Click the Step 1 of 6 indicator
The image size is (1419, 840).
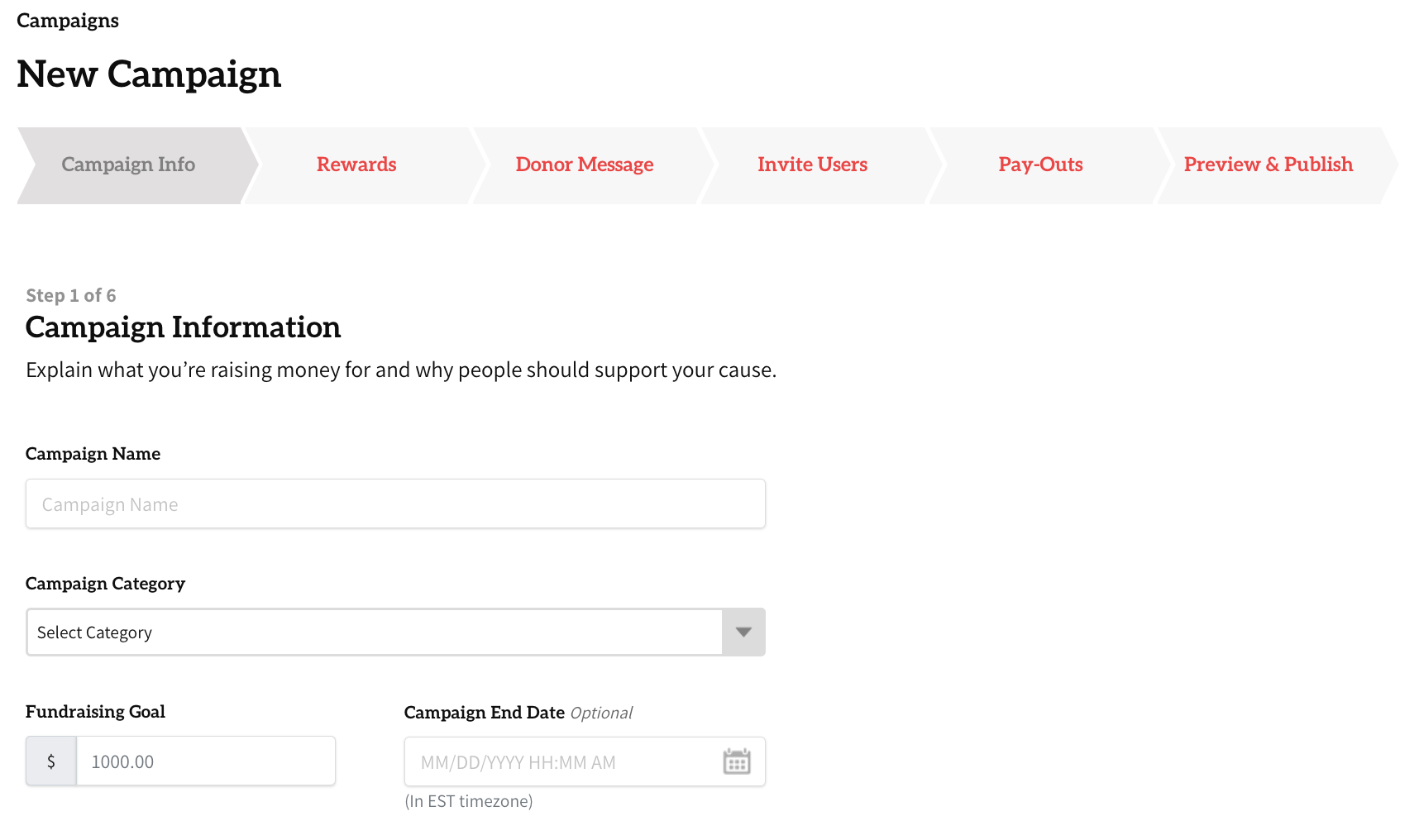71,296
